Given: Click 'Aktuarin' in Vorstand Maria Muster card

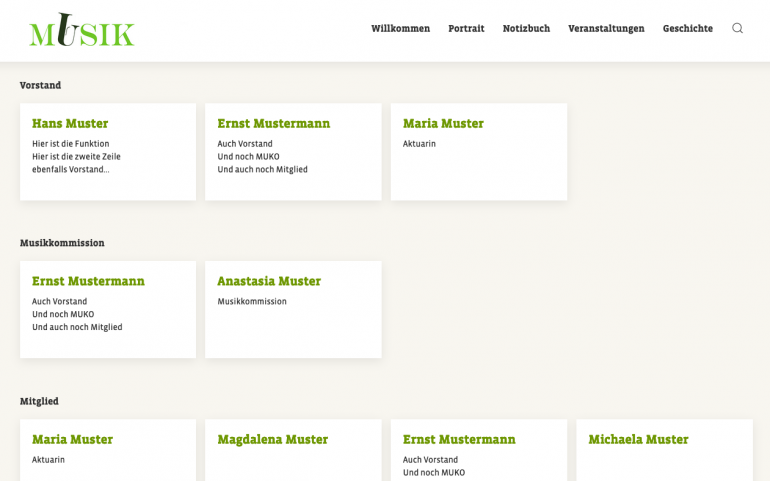Looking at the screenshot, I should [419, 143].
